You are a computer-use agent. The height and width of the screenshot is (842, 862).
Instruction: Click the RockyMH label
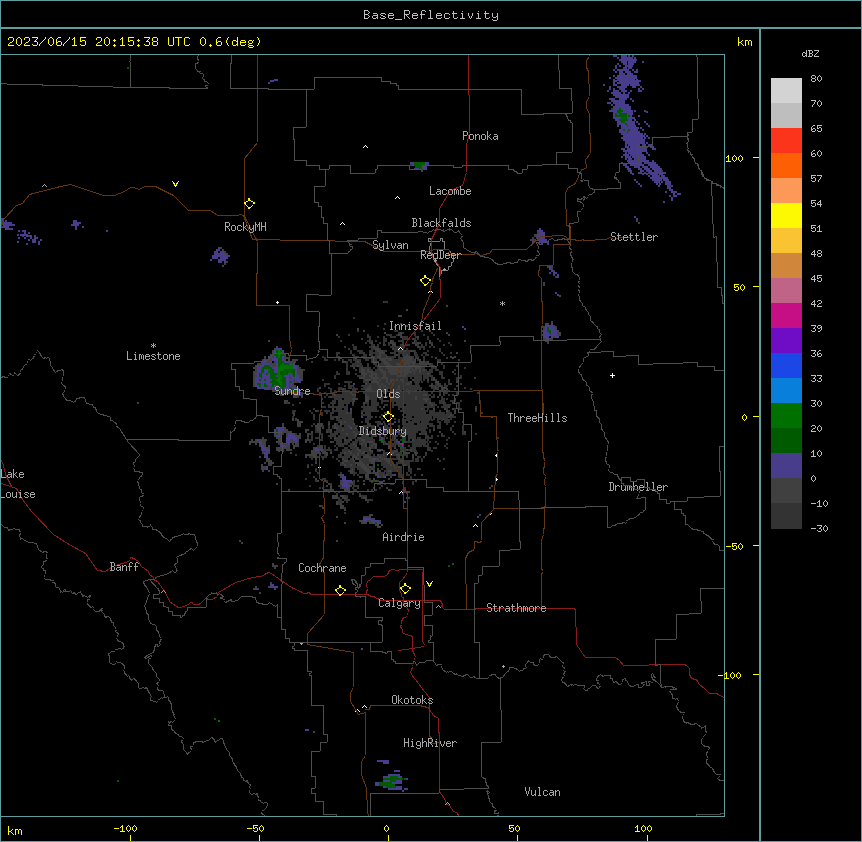coord(245,227)
